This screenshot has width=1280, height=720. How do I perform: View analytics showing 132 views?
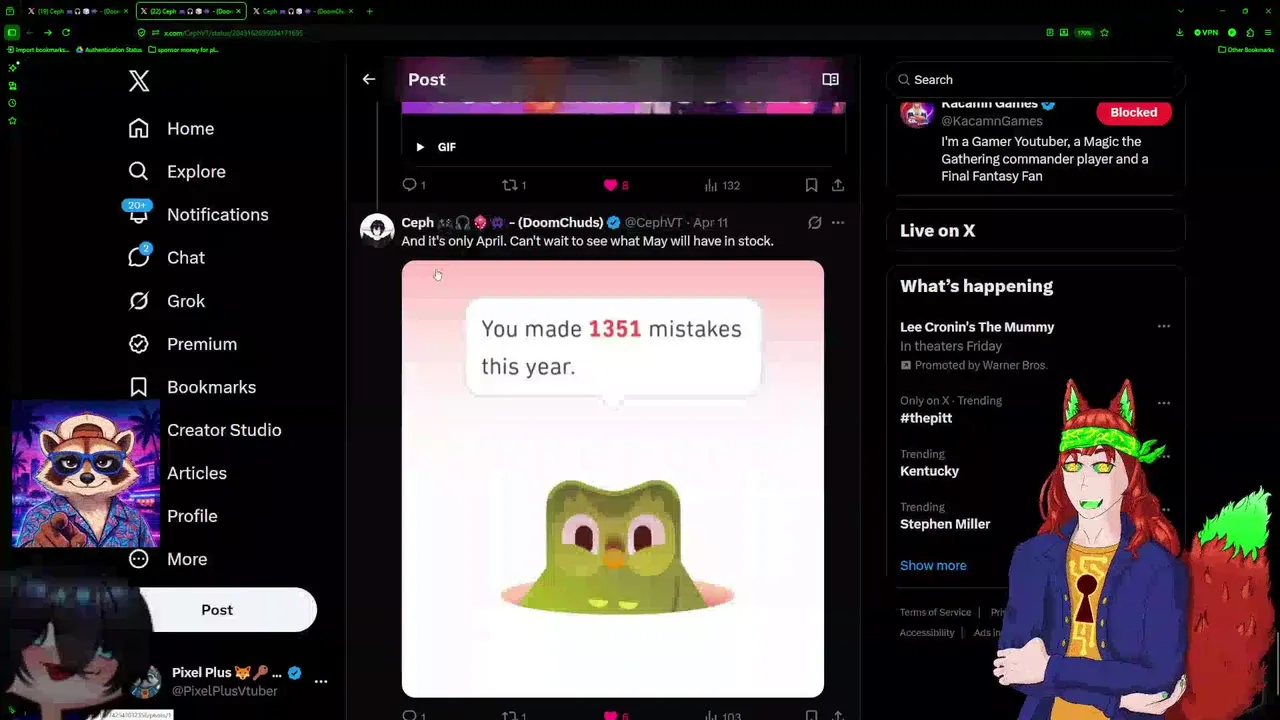(722, 185)
